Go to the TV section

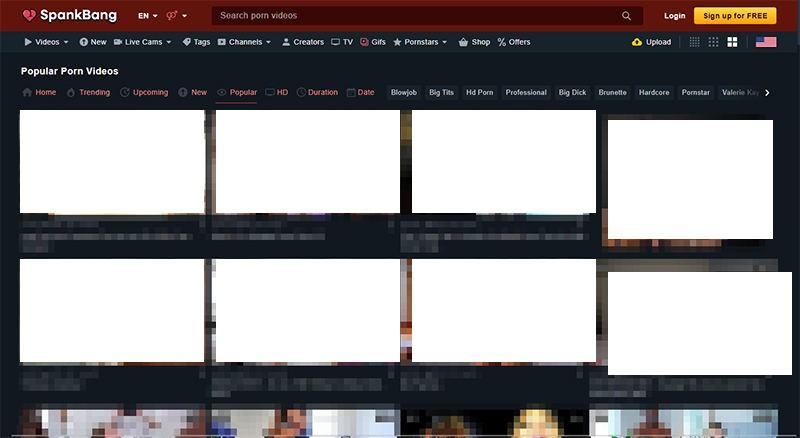(x=341, y=42)
